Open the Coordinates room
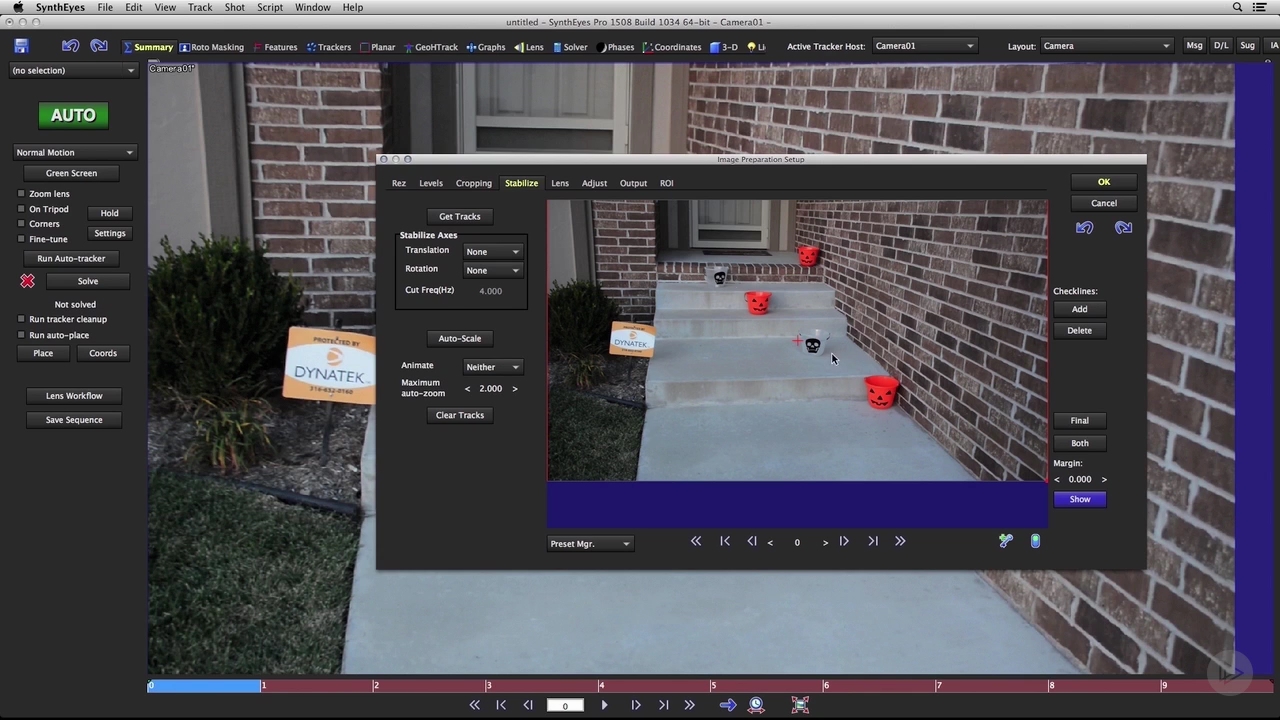Viewport: 1280px width, 720px height. pos(673,47)
